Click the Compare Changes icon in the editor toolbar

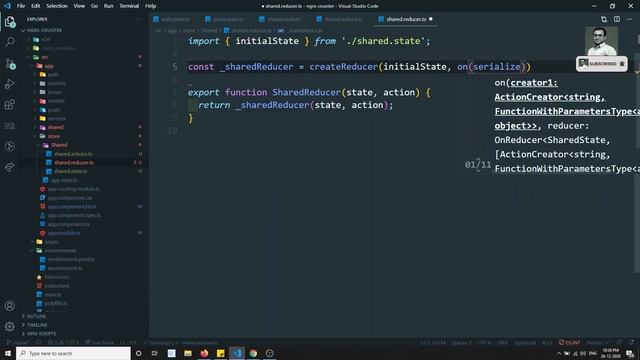tap(604, 19)
